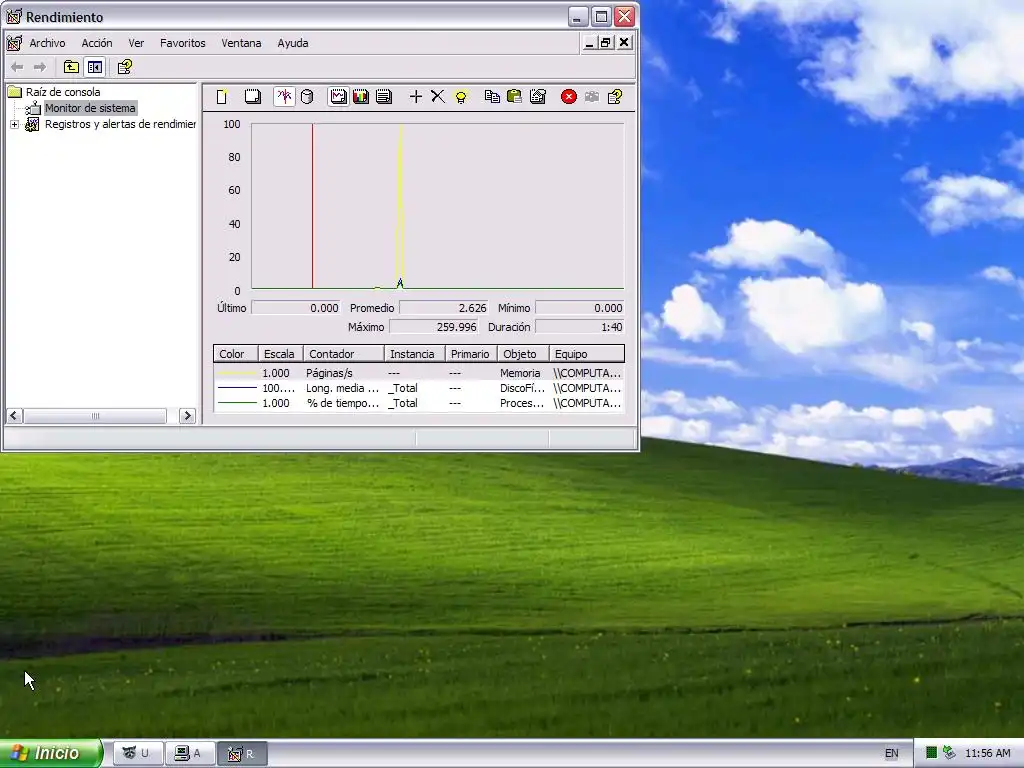Sort by Escala column header
The height and width of the screenshot is (768, 1024).
point(280,354)
